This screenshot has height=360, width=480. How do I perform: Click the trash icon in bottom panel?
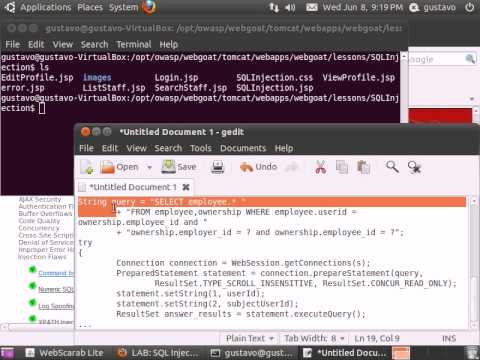coord(472,353)
